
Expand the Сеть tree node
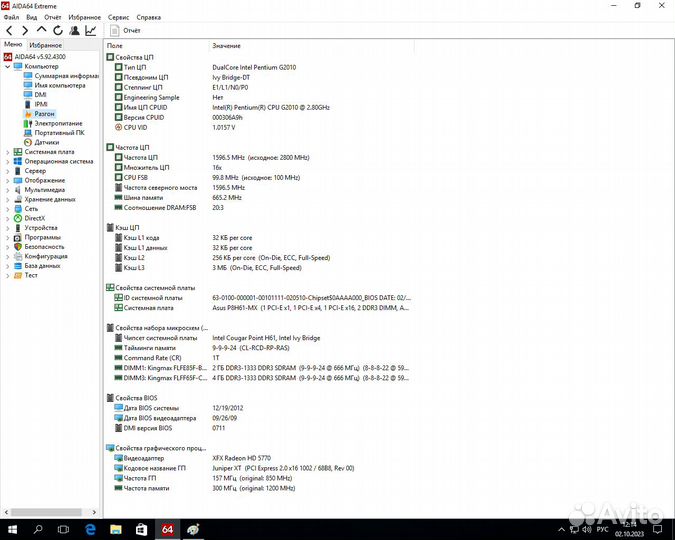(7, 209)
